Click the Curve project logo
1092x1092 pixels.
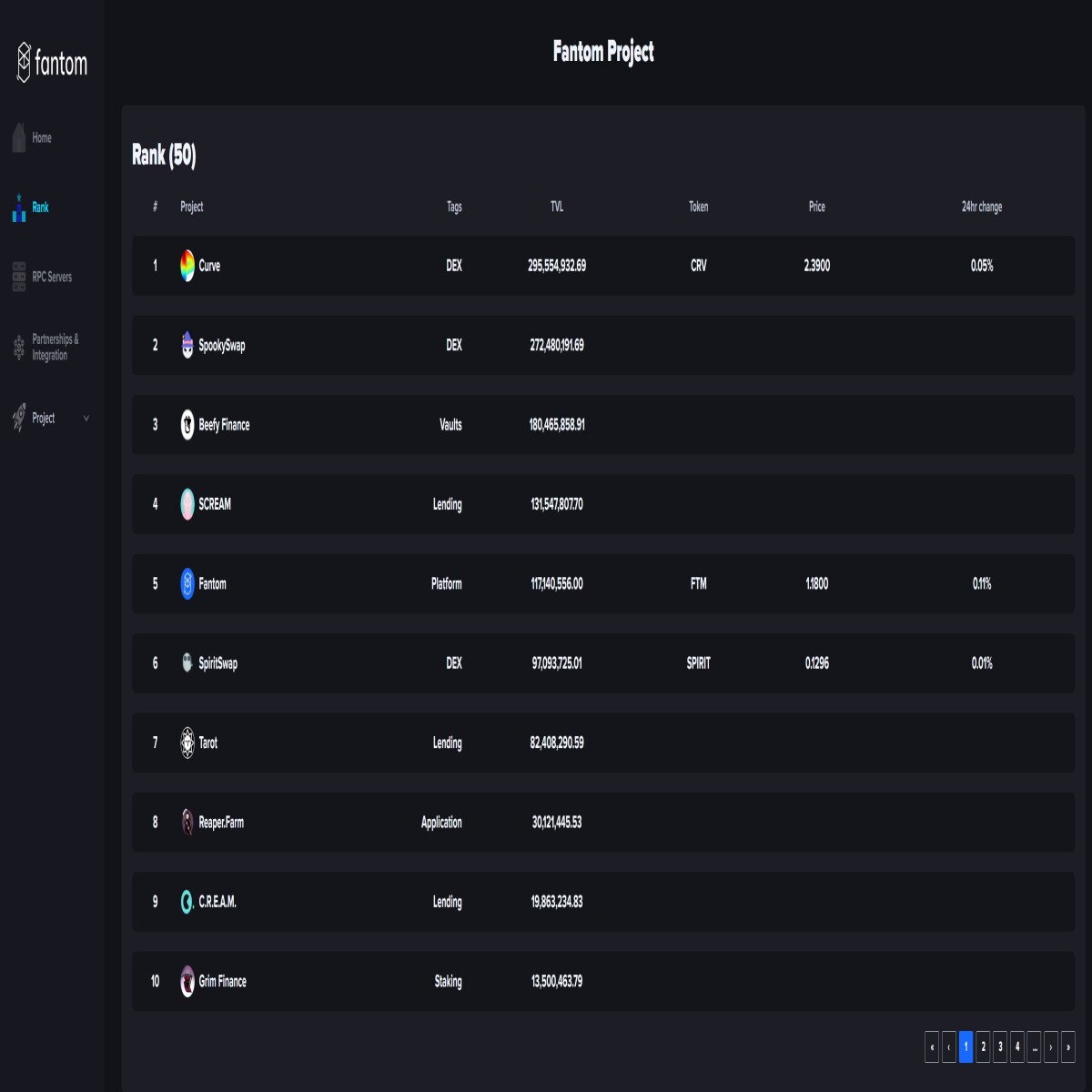click(187, 266)
